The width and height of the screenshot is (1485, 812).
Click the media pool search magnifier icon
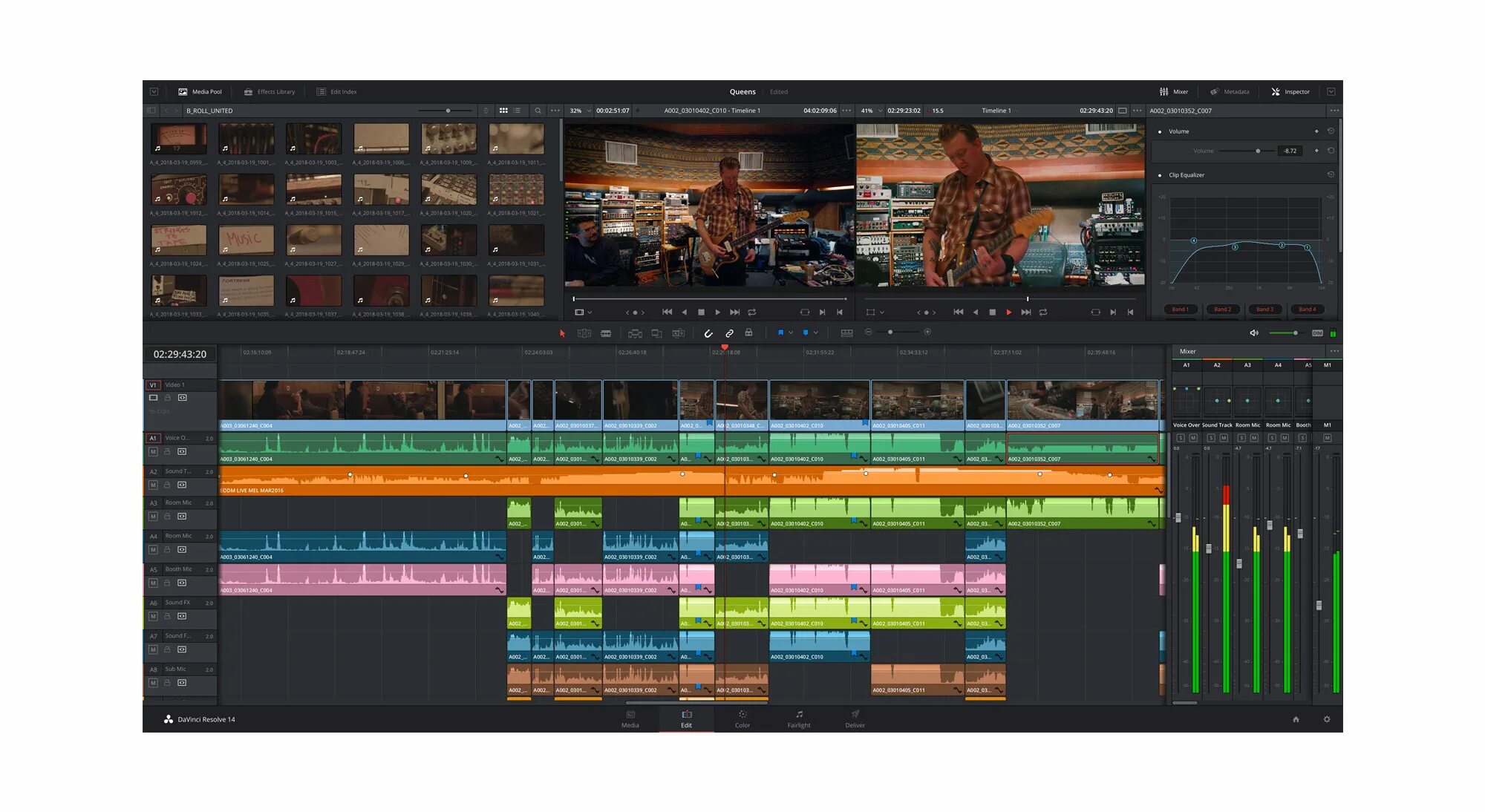pos(538,111)
